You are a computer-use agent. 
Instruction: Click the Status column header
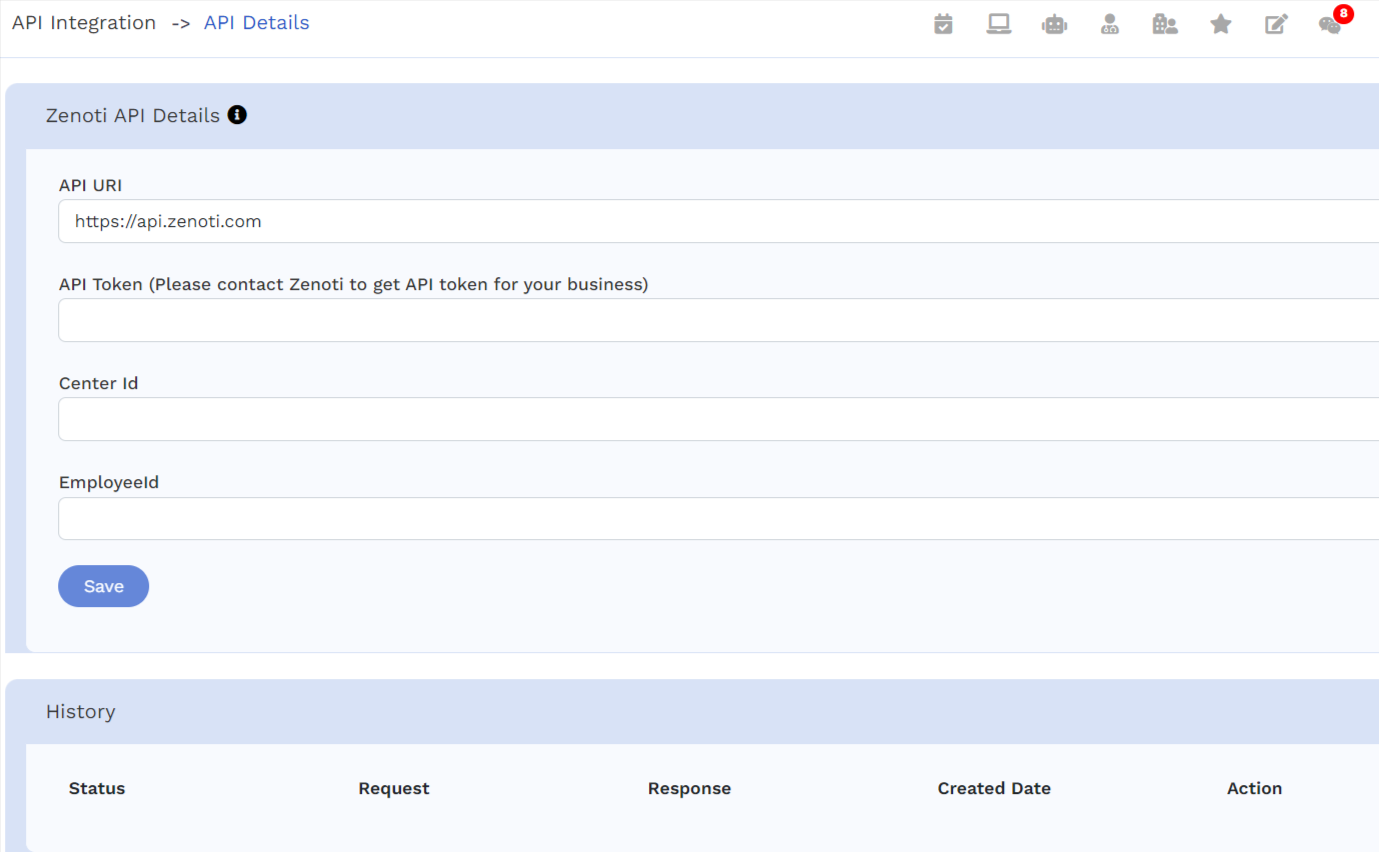[97, 788]
